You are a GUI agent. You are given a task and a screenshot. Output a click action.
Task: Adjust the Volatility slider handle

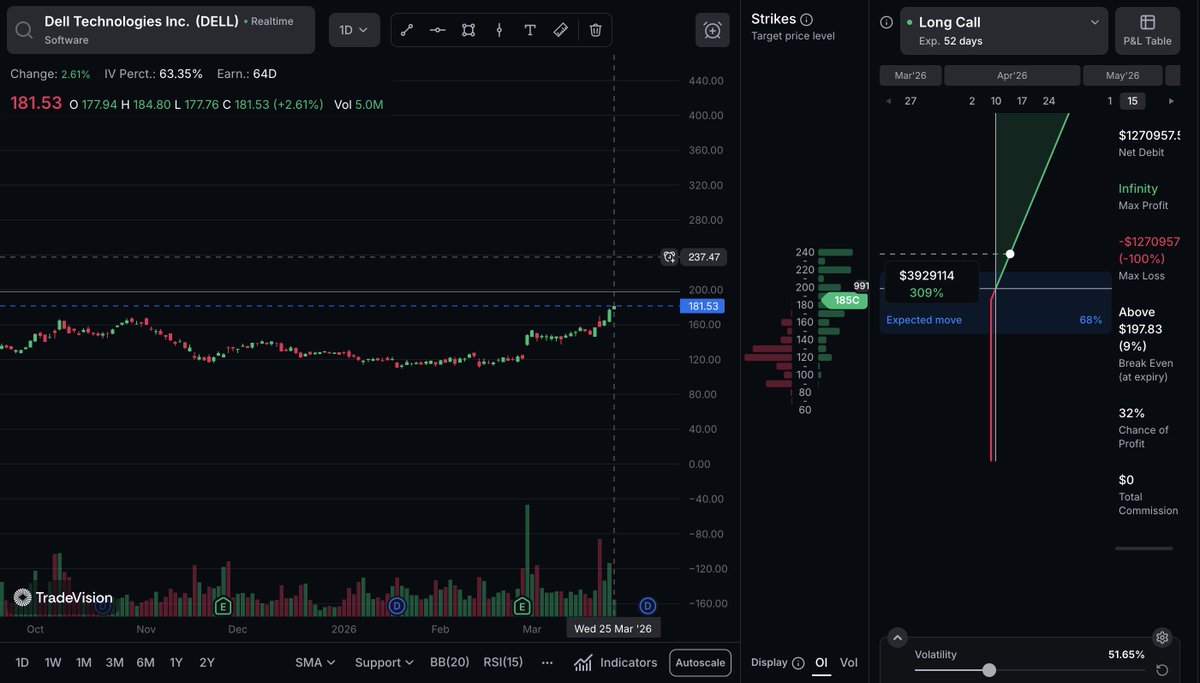click(989, 670)
